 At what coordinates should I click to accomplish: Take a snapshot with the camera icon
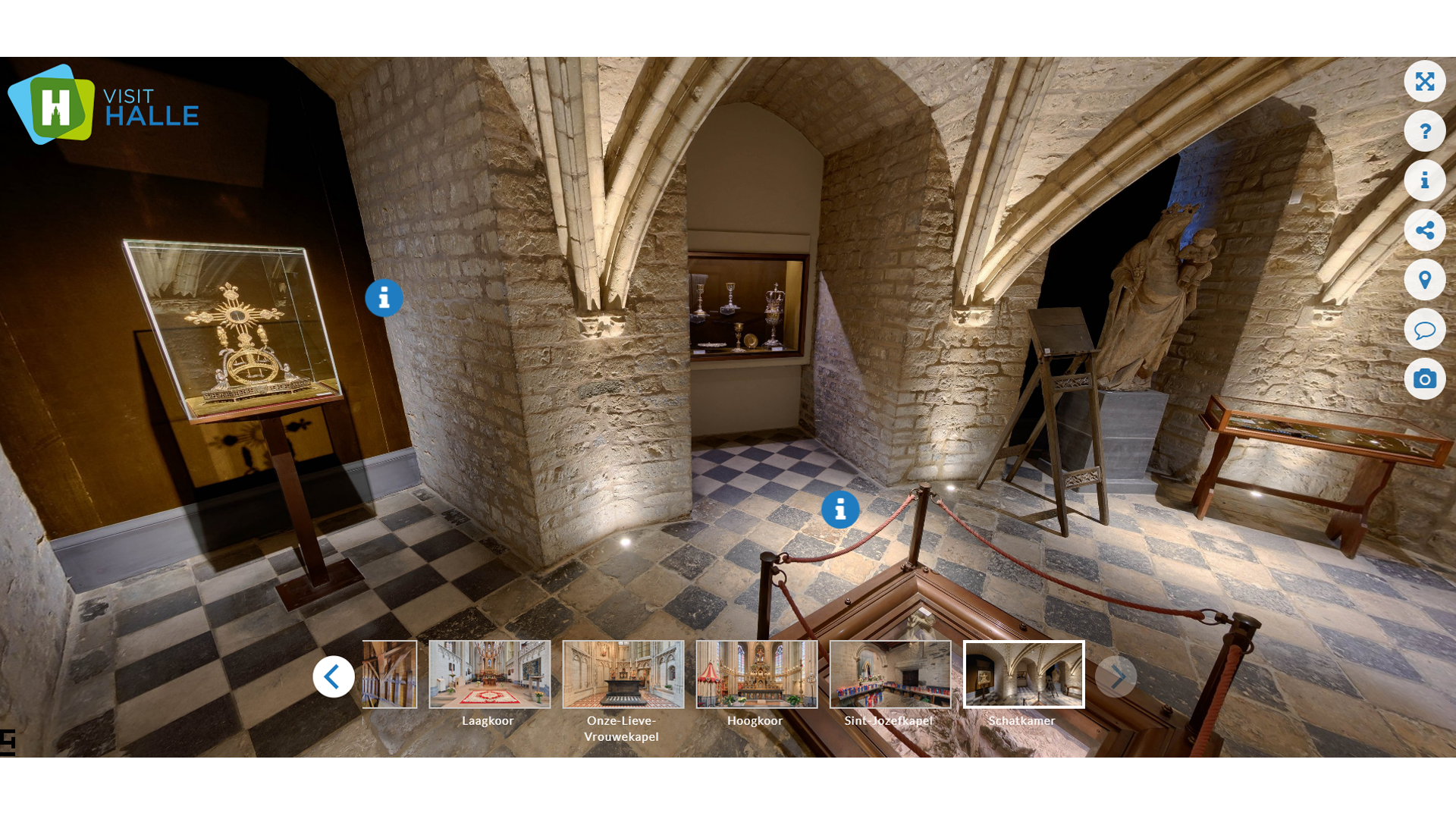pyautogui.click(x=1424, y=379)
